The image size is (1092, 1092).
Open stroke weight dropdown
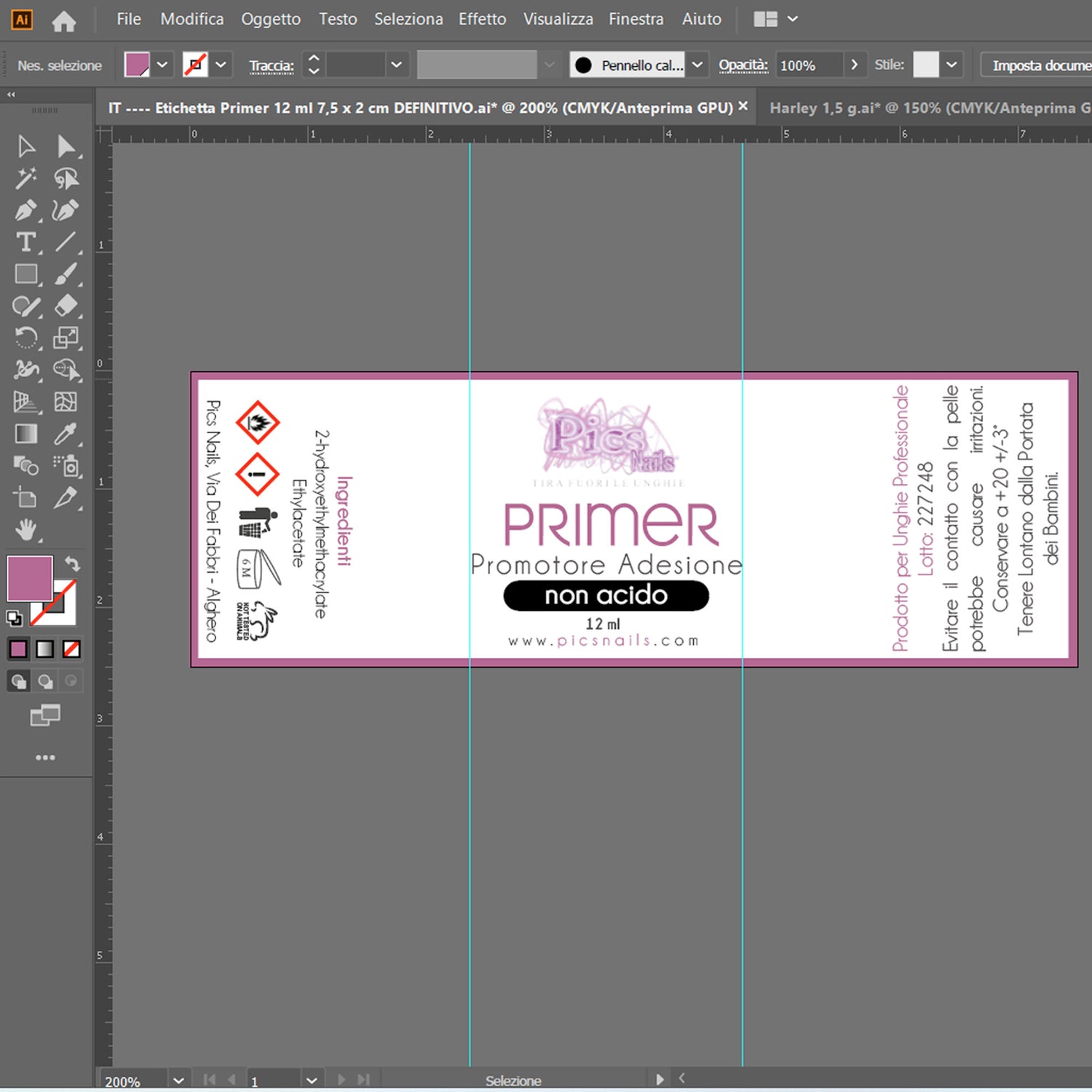[396, 65]
